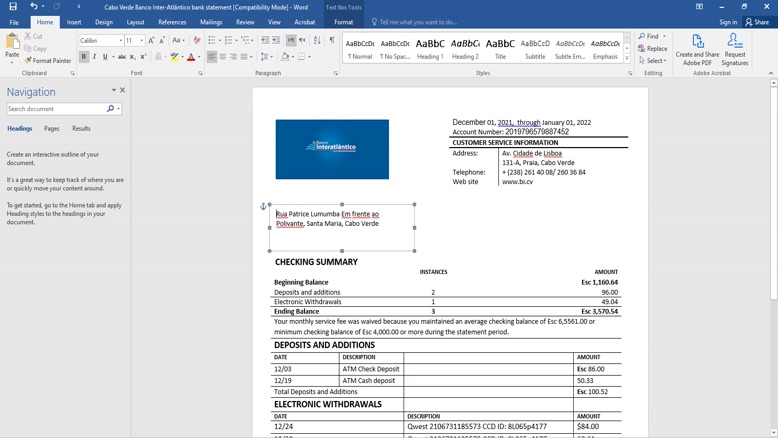Viewport: 778px width, 438px height.
Task: Clear all formatting eraser icon
Action: click(197, 40)
